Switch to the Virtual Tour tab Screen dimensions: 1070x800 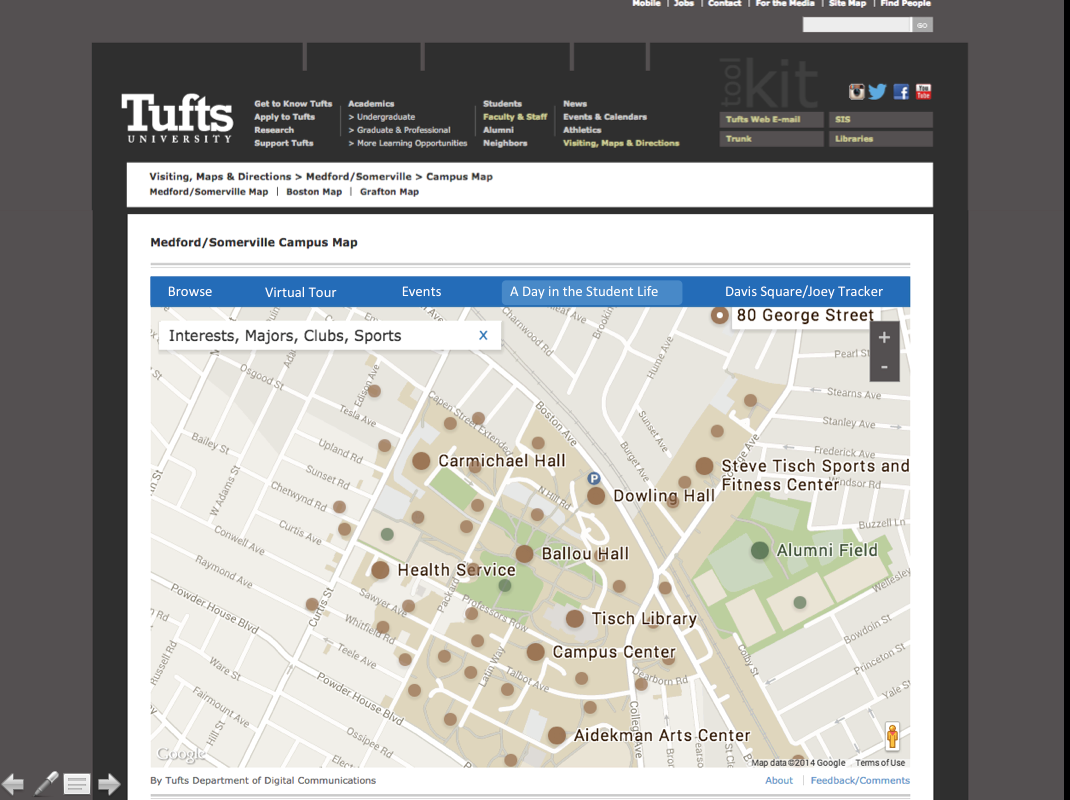click(x=300, y=292)
